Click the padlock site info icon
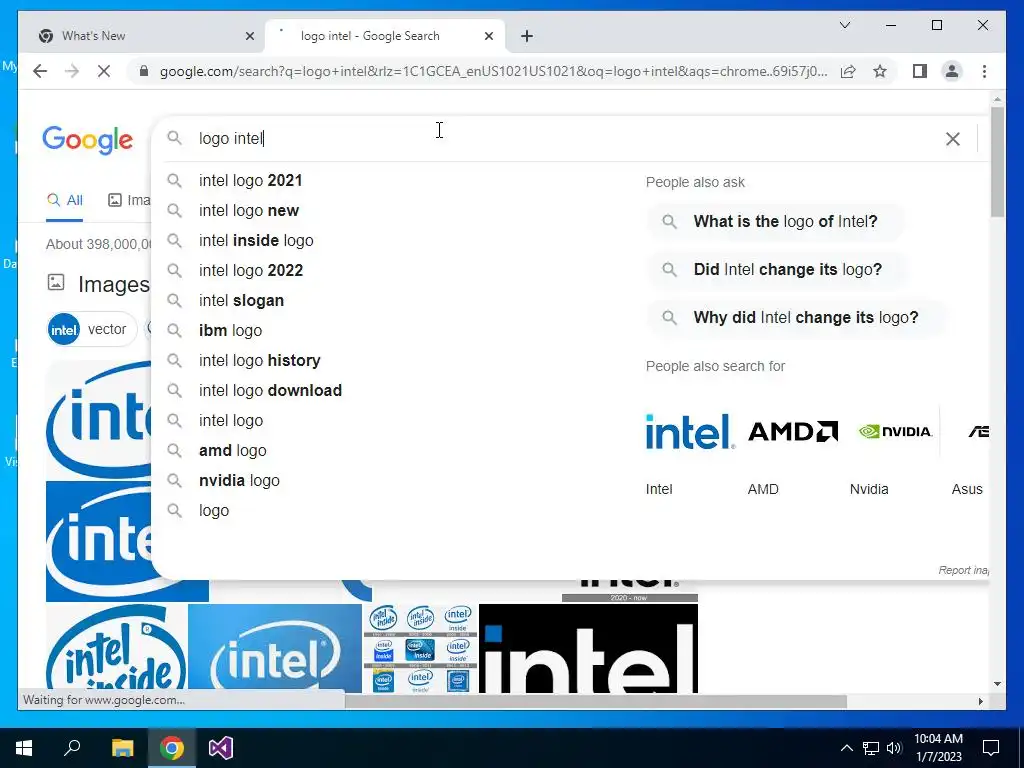 click(144, 71)
